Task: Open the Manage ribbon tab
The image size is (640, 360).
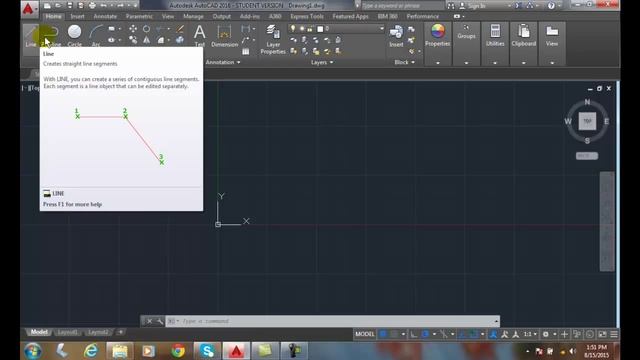Action: tap(193, 16)
